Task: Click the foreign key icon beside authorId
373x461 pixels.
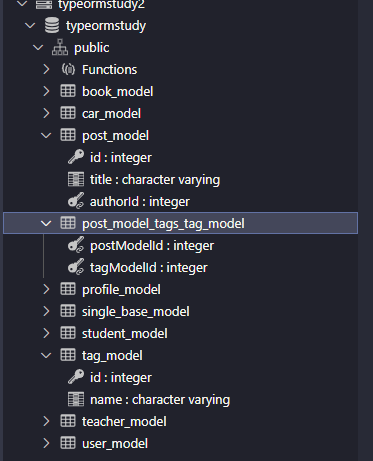Action: (76, 201)
